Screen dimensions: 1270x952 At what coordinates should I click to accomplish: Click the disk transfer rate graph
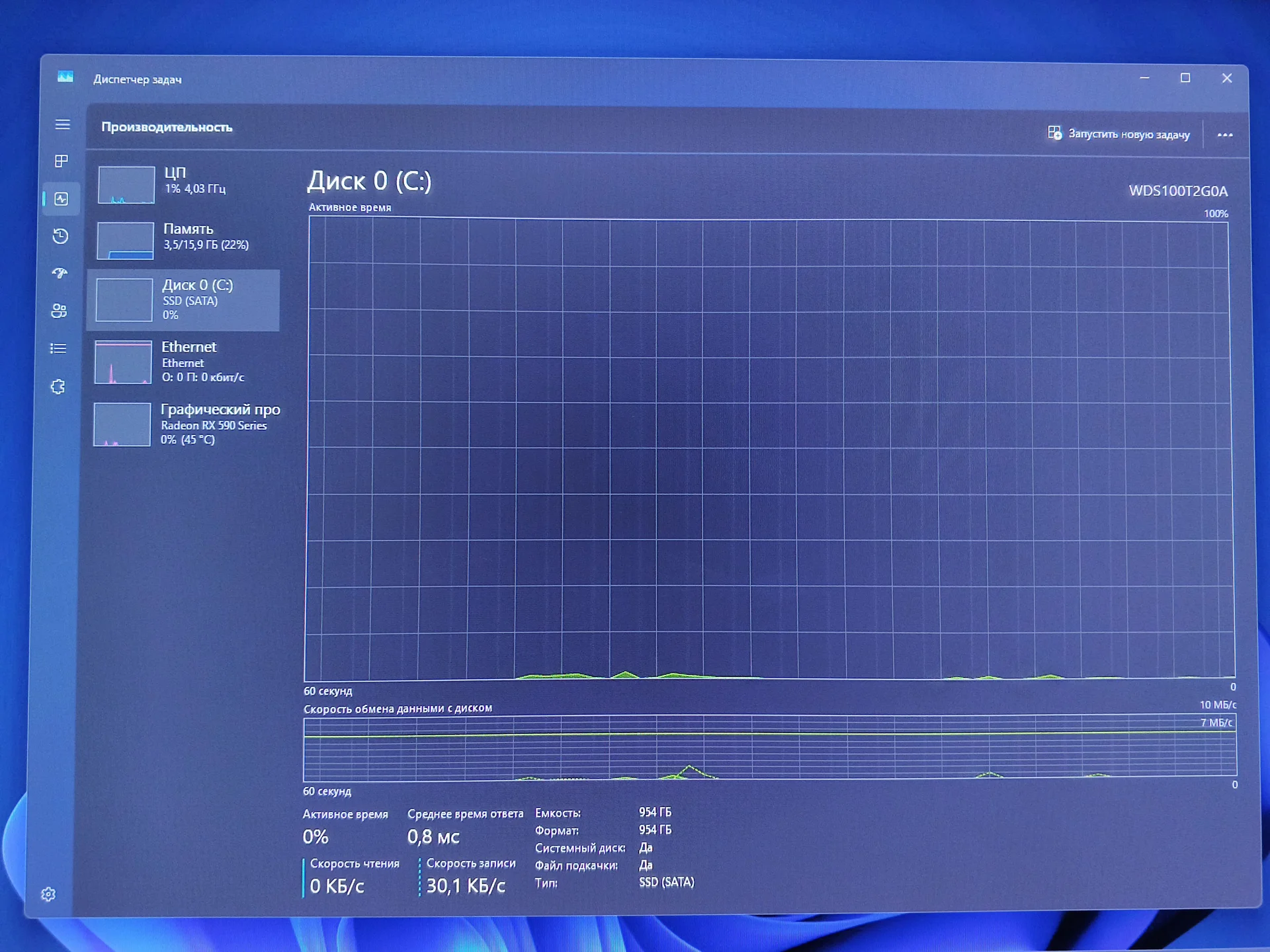(x=770, y=748)
